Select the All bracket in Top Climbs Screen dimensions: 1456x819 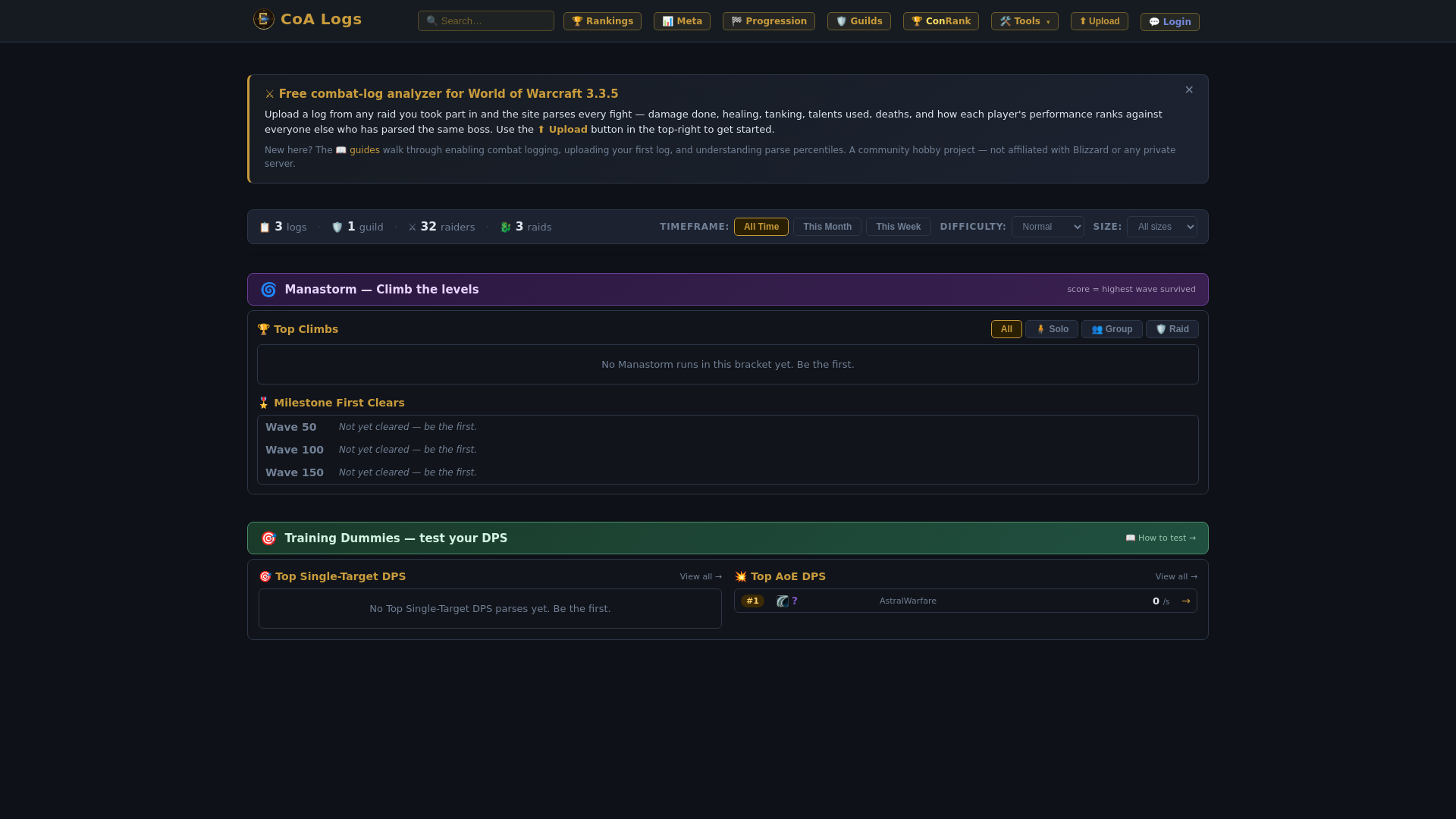click(1006, 329)
